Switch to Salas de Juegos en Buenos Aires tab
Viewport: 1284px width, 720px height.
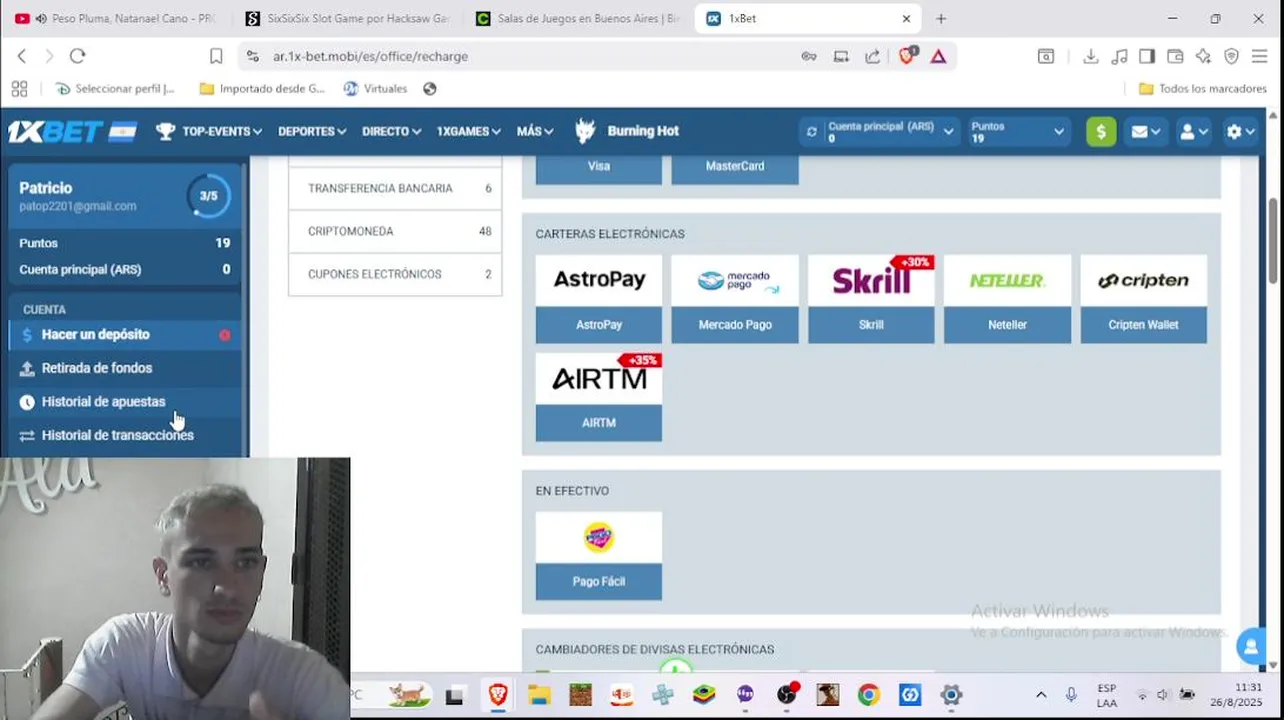pyautogui.click(x=578, y=18)
